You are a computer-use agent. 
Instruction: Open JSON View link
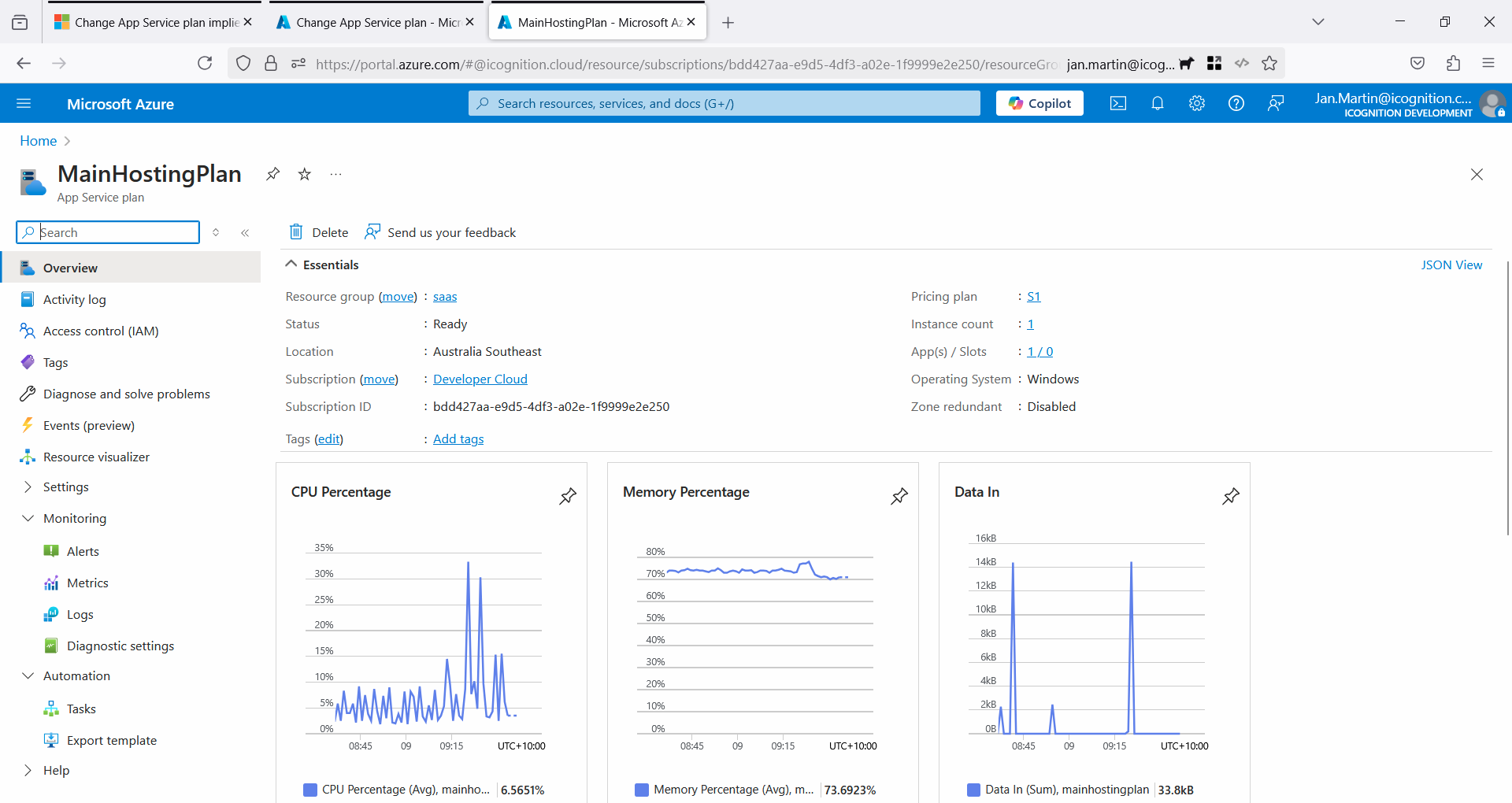pos(1451,265)
